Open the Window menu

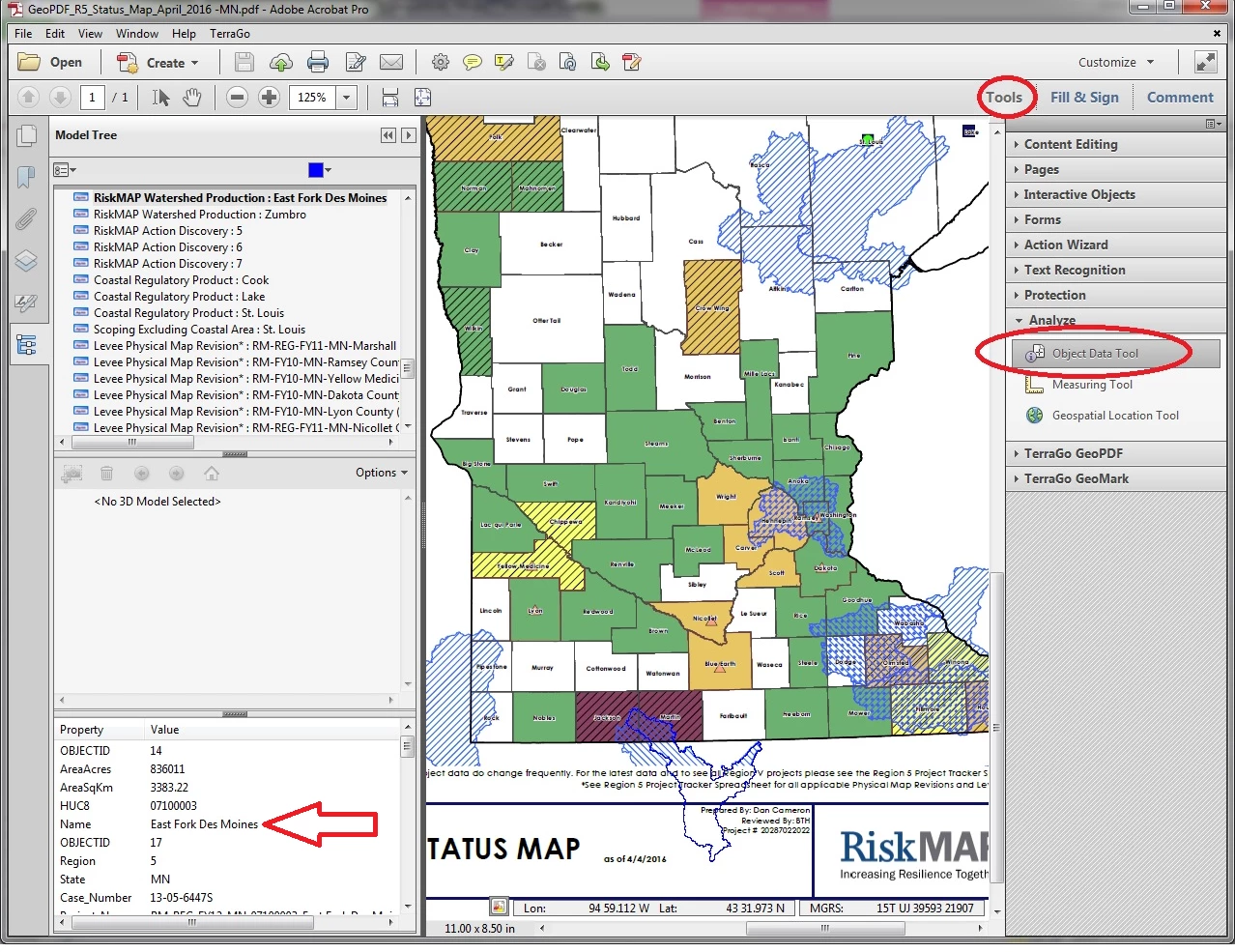(x=137, y=34)
